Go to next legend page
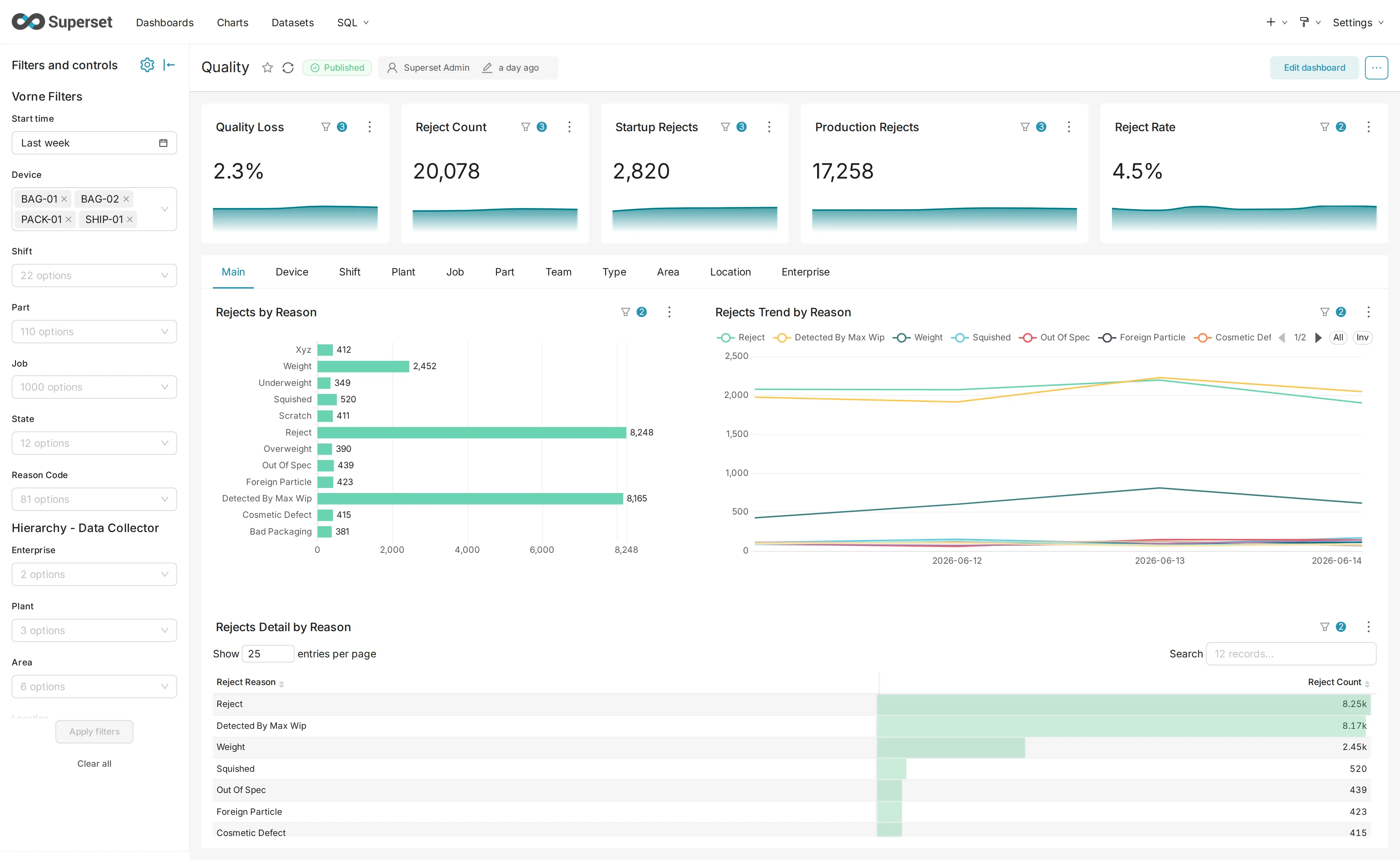 (x=1318, y=337)
